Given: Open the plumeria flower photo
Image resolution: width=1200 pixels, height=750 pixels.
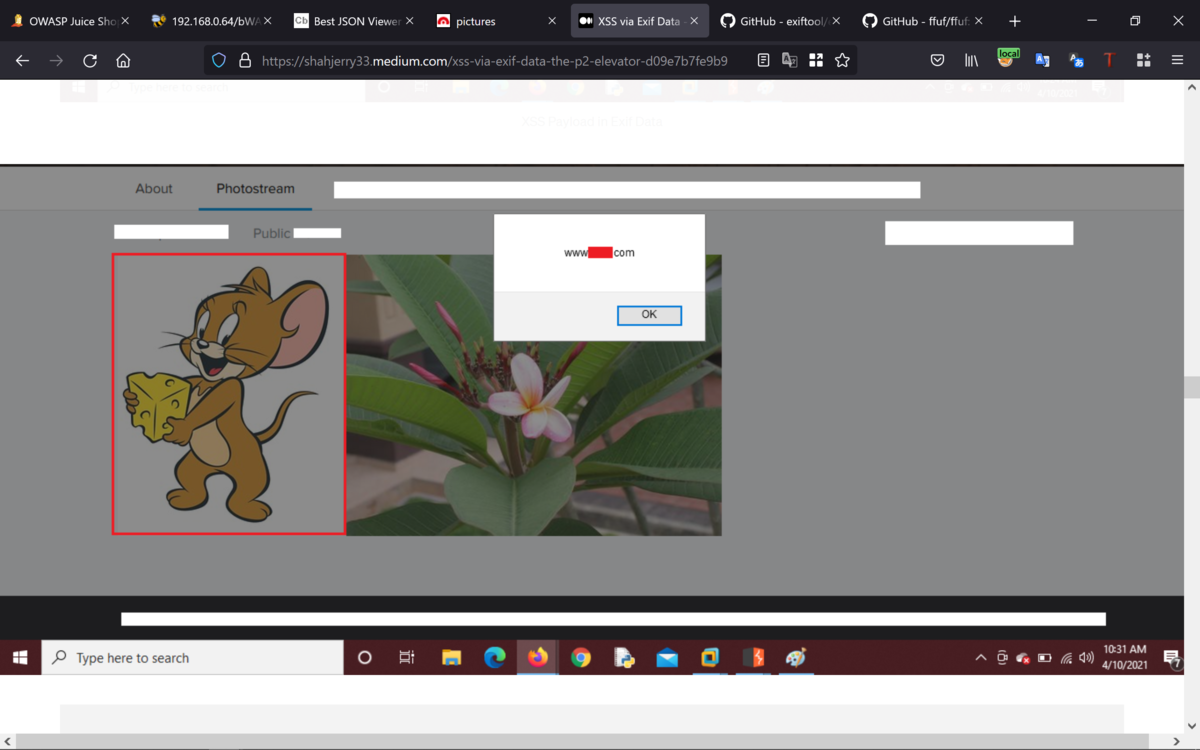Looking at the screenshot, I should 534,395.
